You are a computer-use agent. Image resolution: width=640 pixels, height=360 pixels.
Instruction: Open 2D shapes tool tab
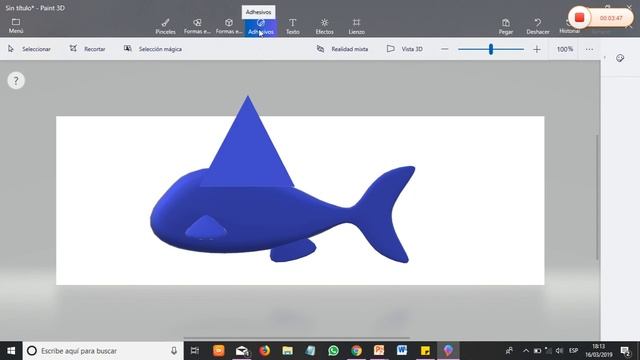pyautogui.click(x=197, y=26)
